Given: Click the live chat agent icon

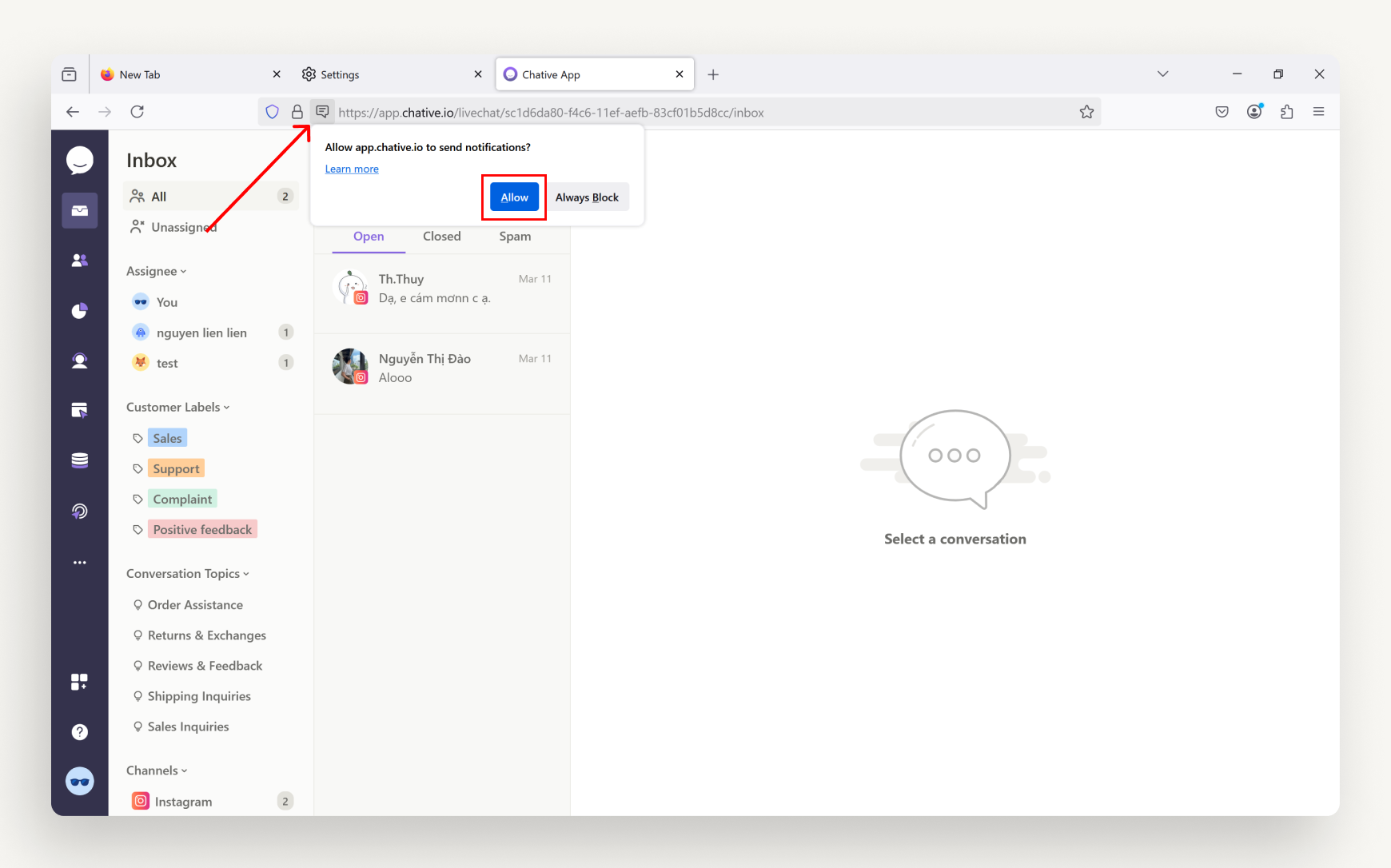Looking at the screenshot, I should (80, 360).
